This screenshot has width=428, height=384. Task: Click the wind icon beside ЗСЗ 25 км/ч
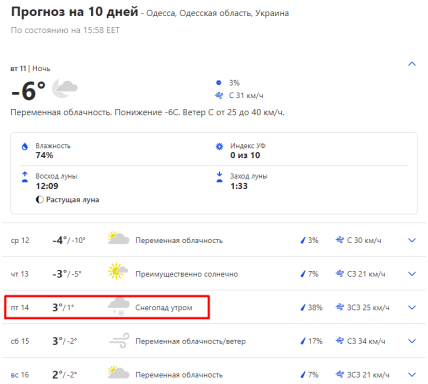[x=340, y=307]
